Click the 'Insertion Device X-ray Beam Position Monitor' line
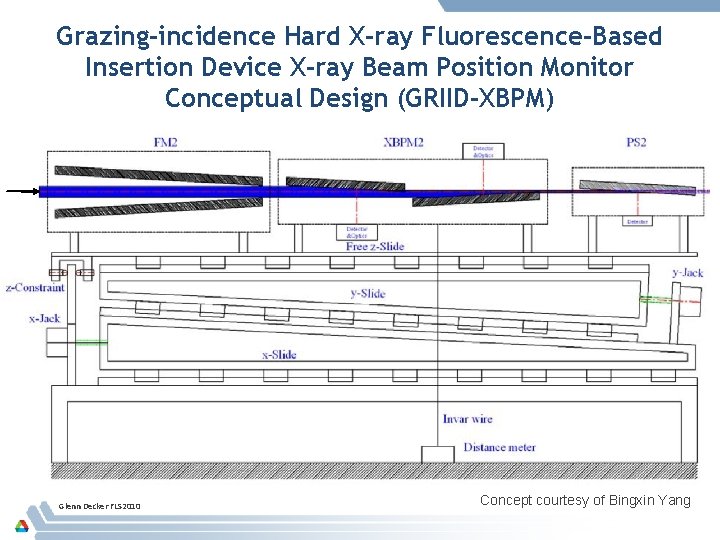The width and height of the screenshot is (720, 540). pyautogui.click(x=359, y=67)
